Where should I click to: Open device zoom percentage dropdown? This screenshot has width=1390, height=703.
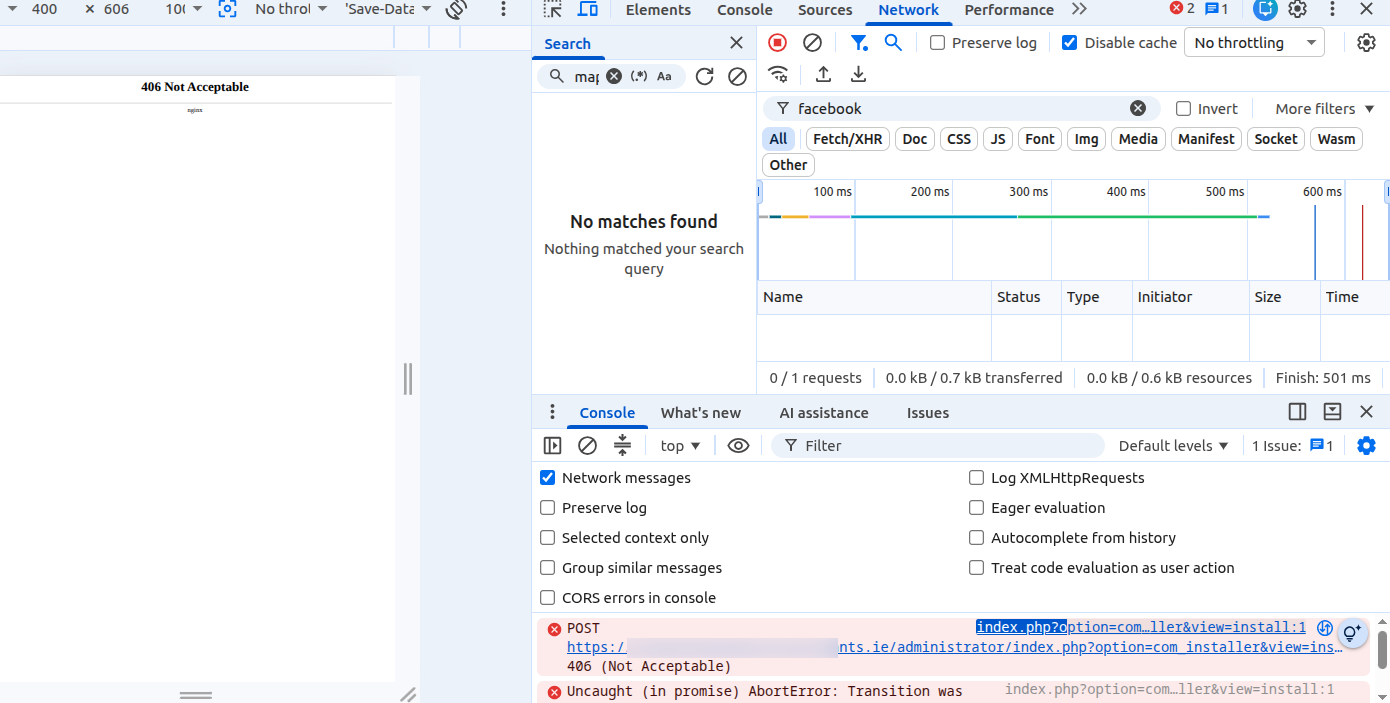(x=183, y=9)
